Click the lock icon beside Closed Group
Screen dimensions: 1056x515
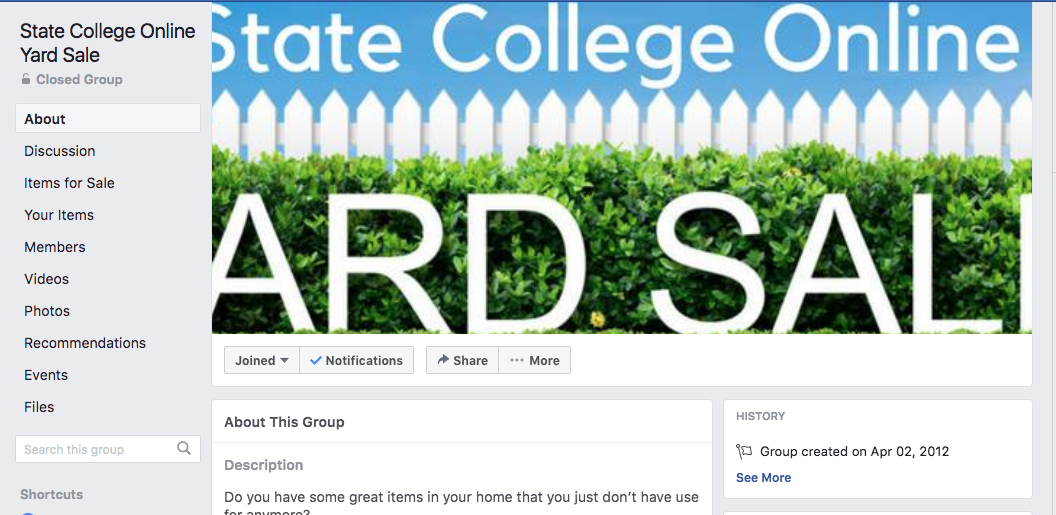[26, 79]
